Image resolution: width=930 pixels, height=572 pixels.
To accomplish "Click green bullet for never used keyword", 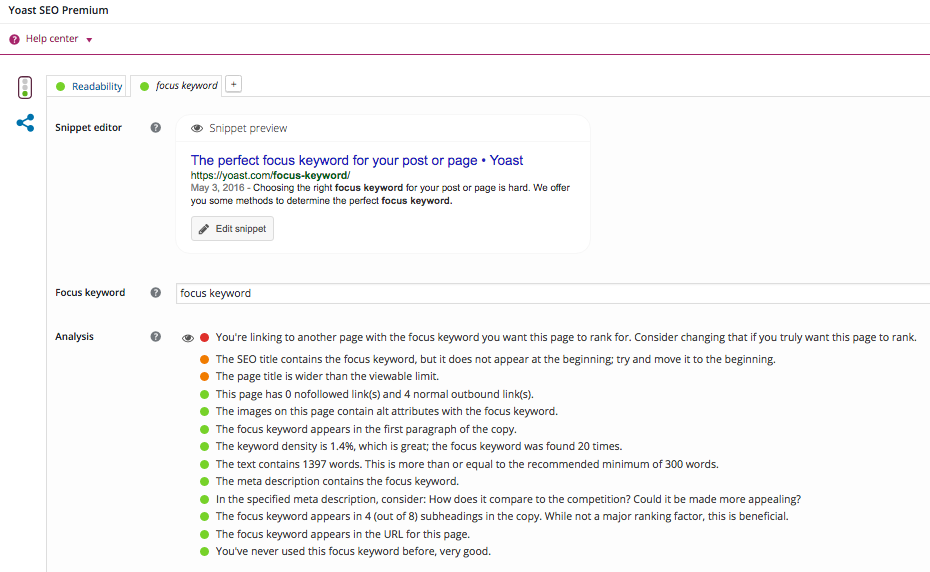I will pyautogui.click(x=205, y=552).
